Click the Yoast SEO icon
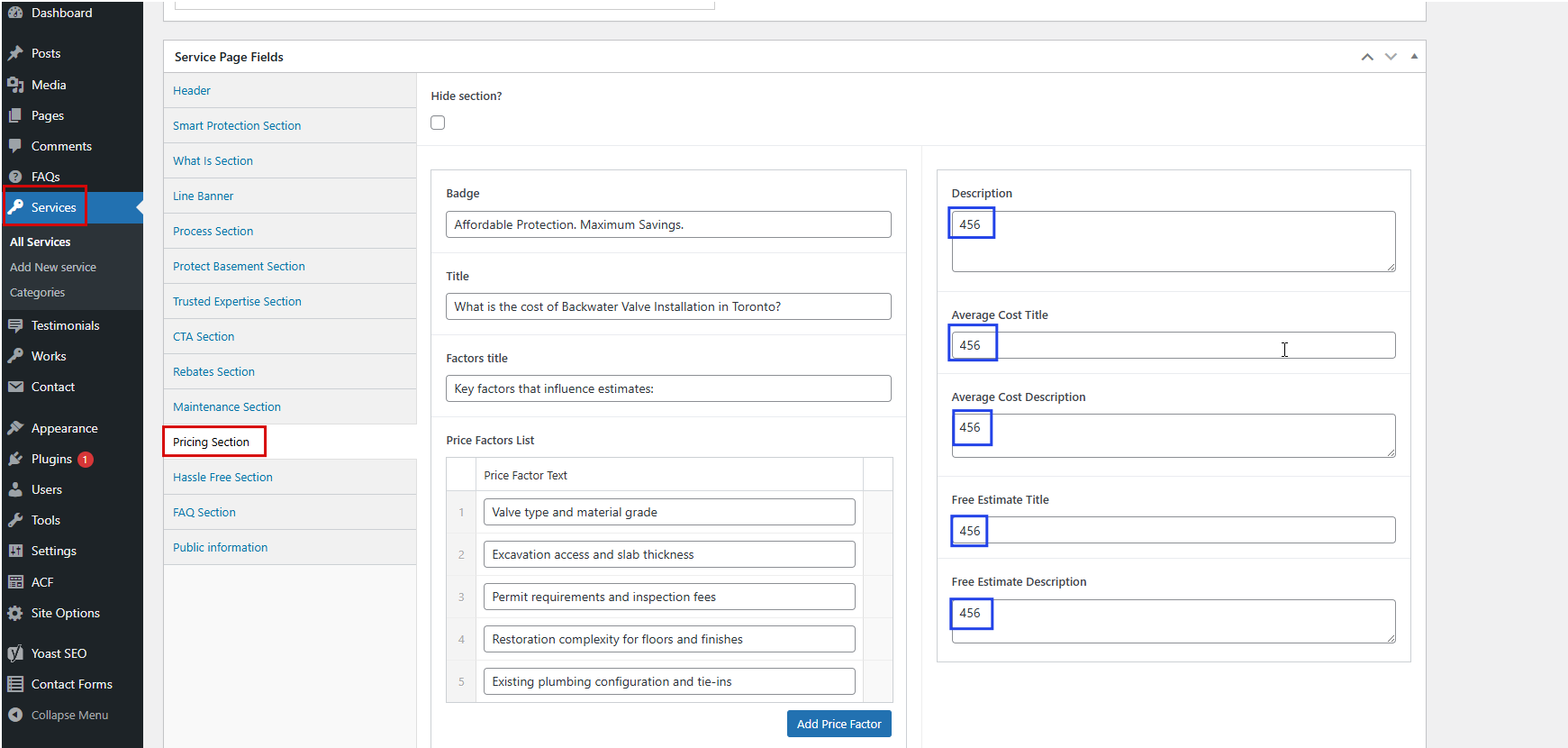The width and height of the screenshot is (1568, 748). click(x=15, y=653)
